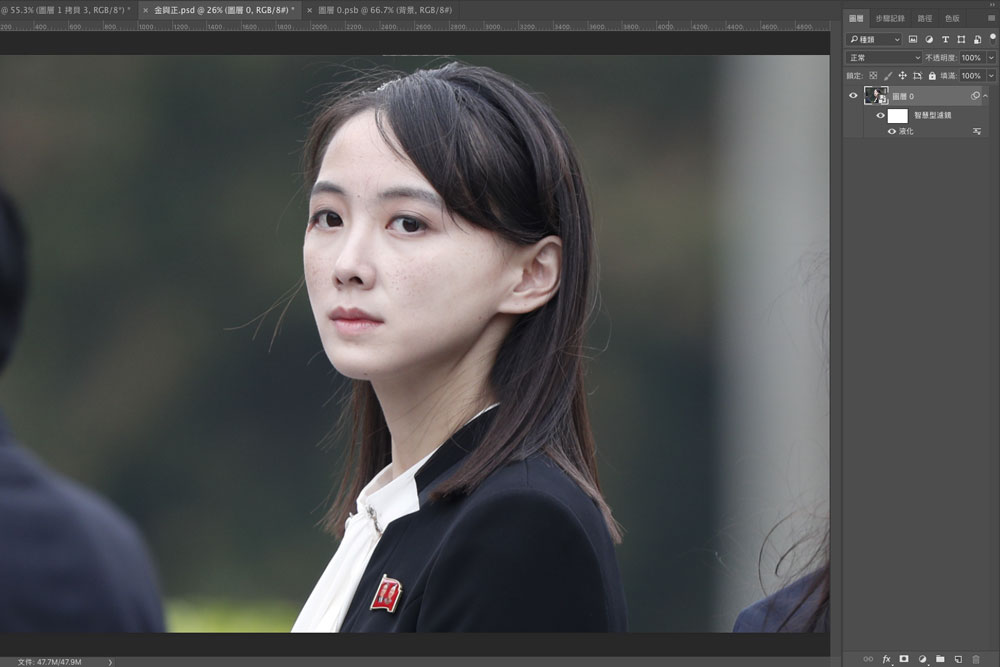Filter layers by type (T) layers
This screenshot has width=1000, height=667.
coord(945,39)
